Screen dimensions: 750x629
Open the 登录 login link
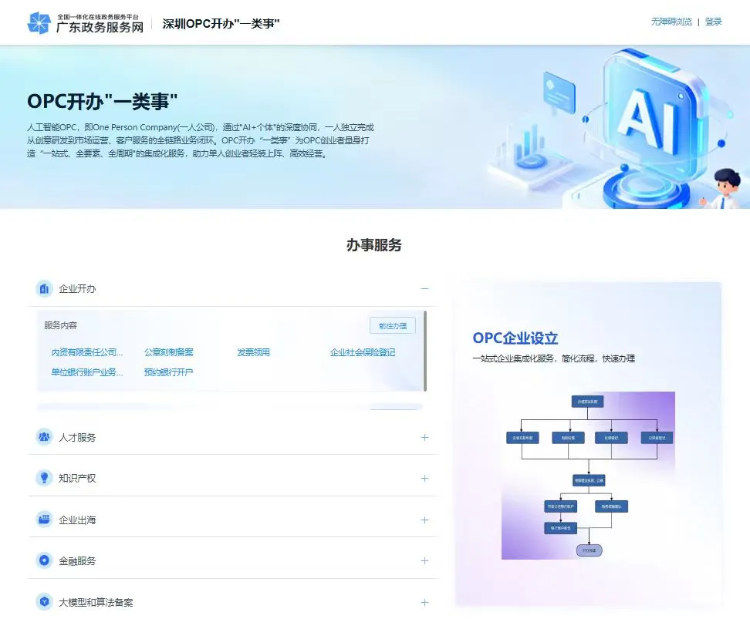713,22
